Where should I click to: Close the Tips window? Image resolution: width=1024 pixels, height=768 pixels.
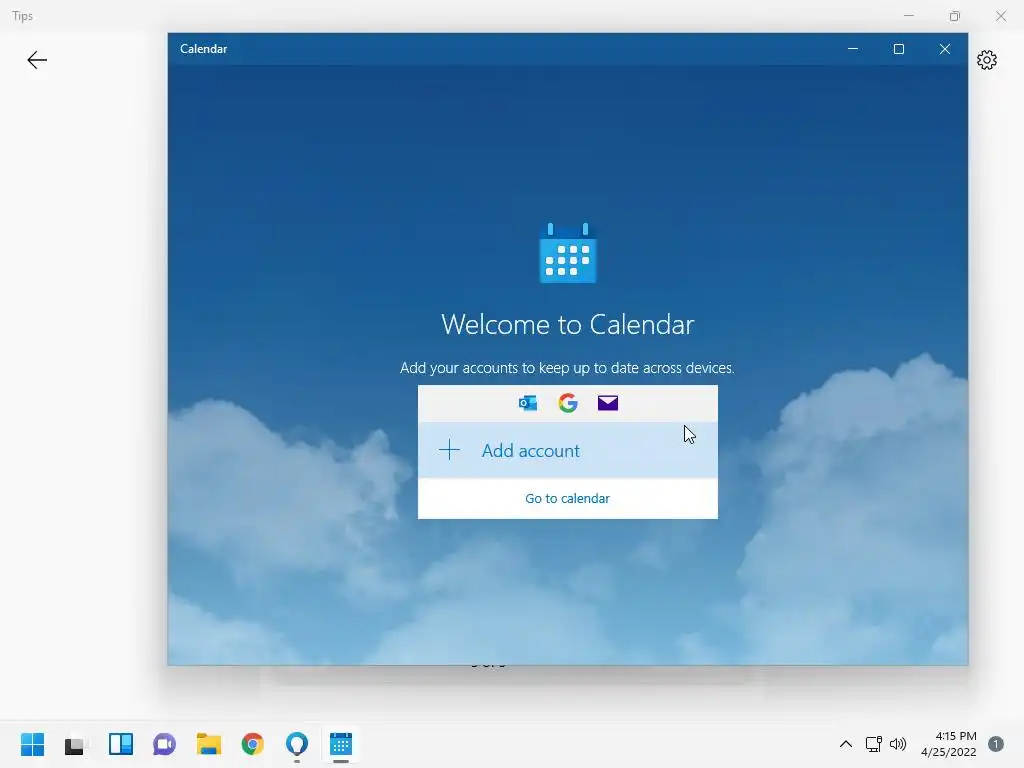coord(1000,16)
